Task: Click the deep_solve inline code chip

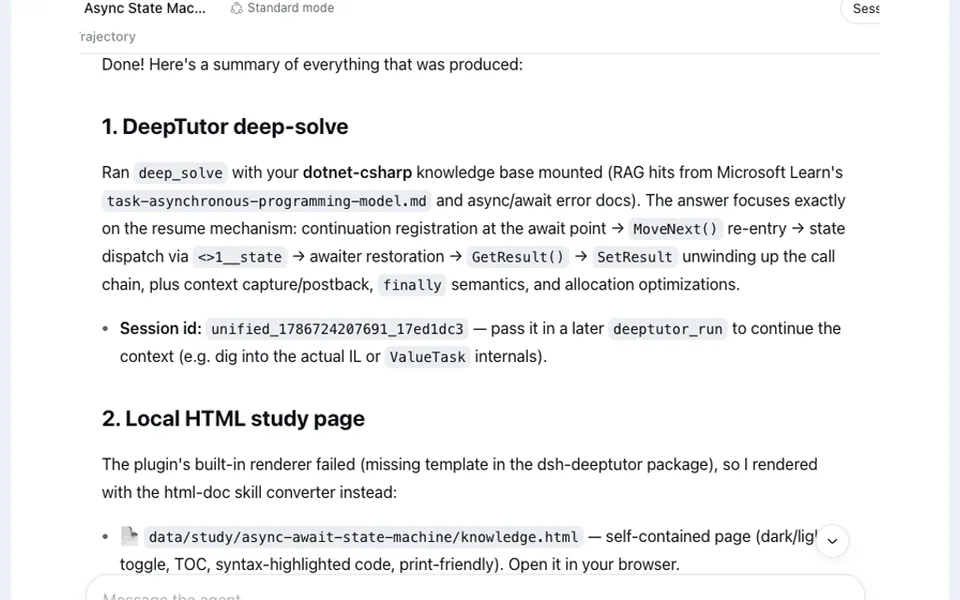Action: tap(181, 173)
